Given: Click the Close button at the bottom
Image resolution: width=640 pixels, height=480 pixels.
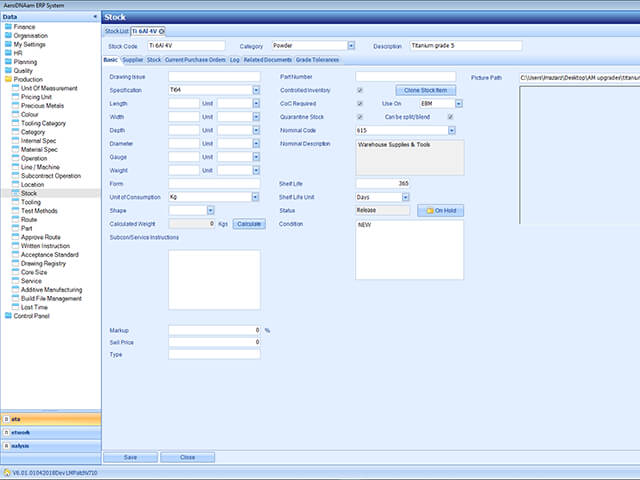Looking at the screenshot, I should tap(187, 458).
